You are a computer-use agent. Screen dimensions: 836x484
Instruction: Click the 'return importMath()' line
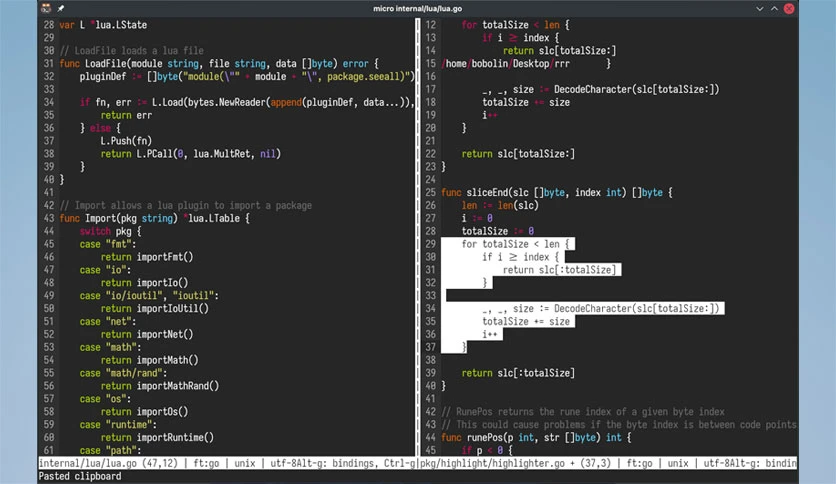[x=149, y=360]
